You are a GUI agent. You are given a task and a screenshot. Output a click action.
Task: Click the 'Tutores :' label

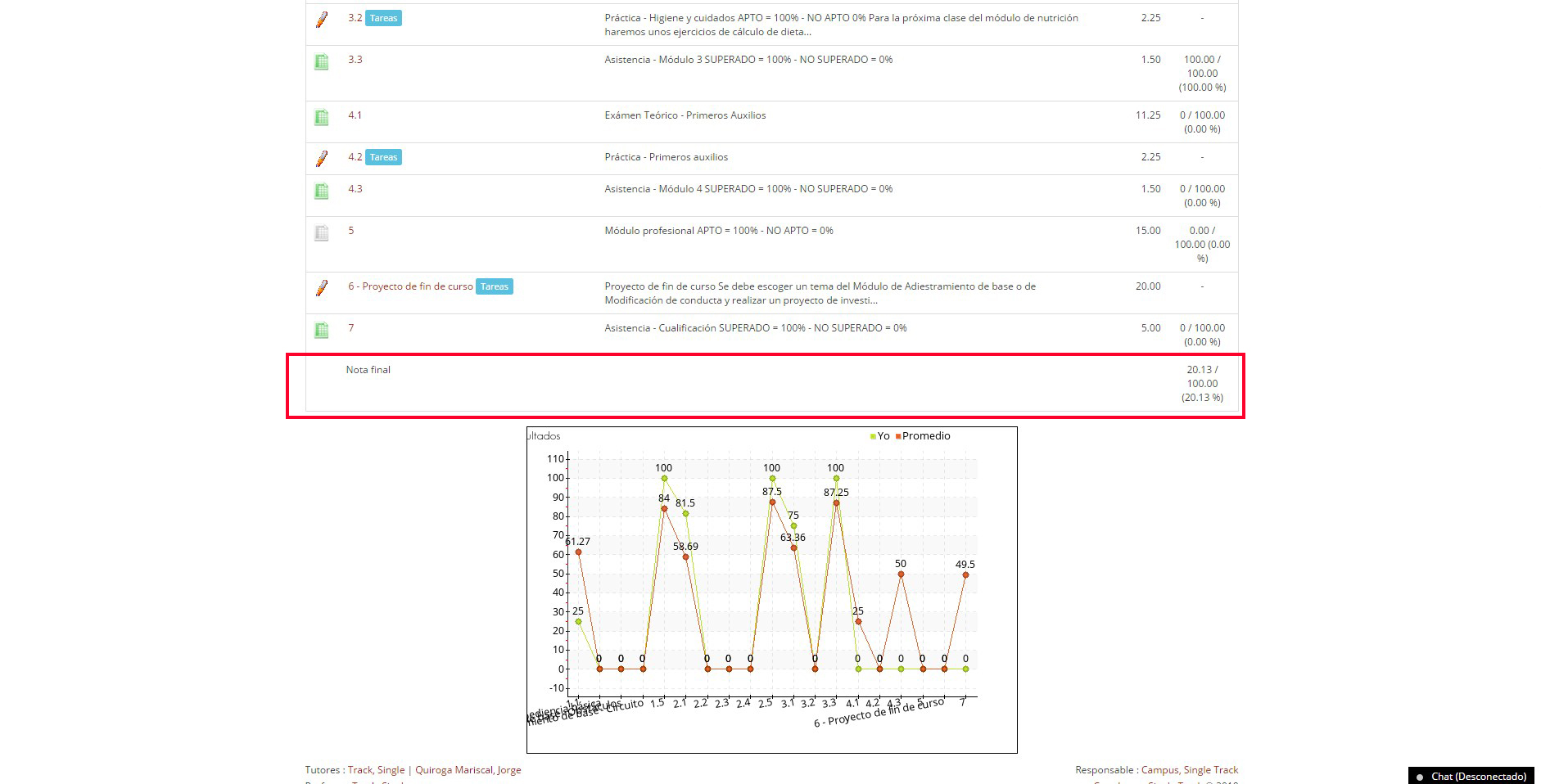[x=324, y=769]
